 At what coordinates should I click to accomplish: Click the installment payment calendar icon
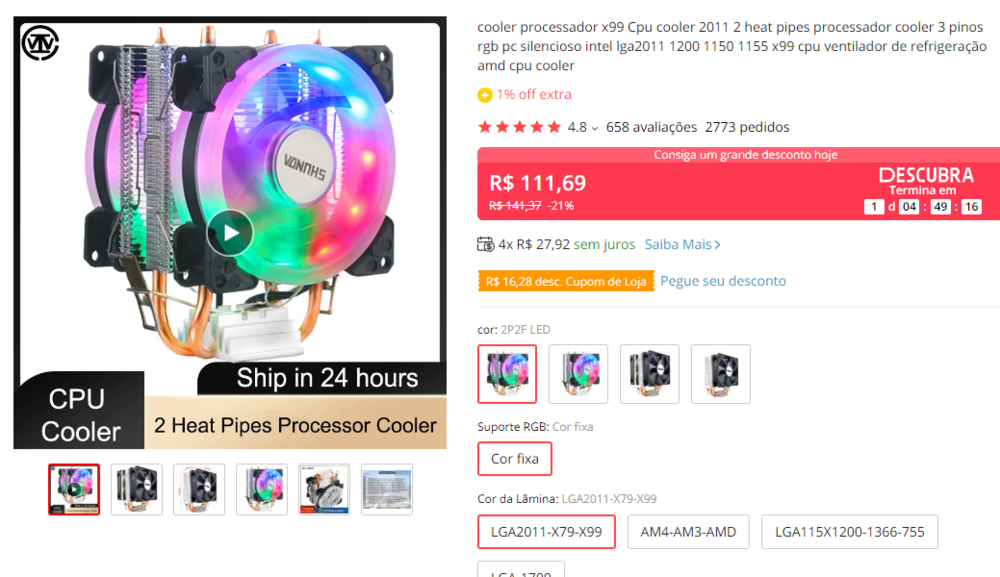click(486, 244)
